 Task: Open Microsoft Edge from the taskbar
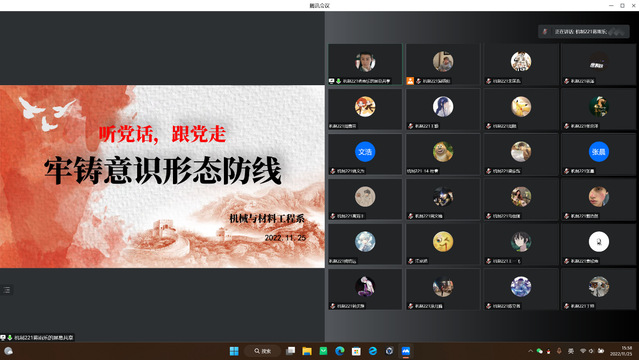[339, 351]
